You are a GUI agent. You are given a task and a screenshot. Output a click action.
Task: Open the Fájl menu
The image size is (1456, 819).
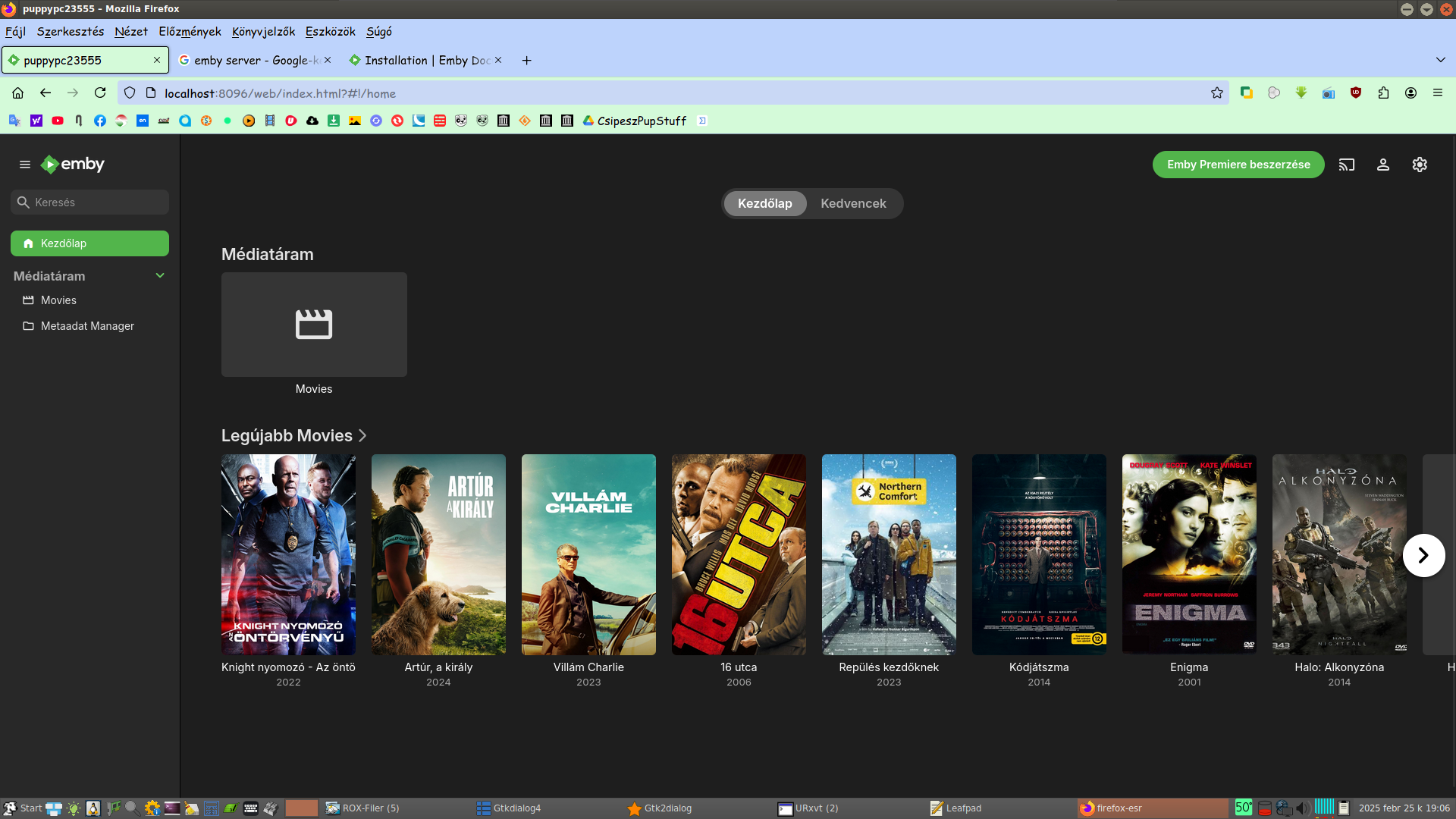click(x=15, y=32)
